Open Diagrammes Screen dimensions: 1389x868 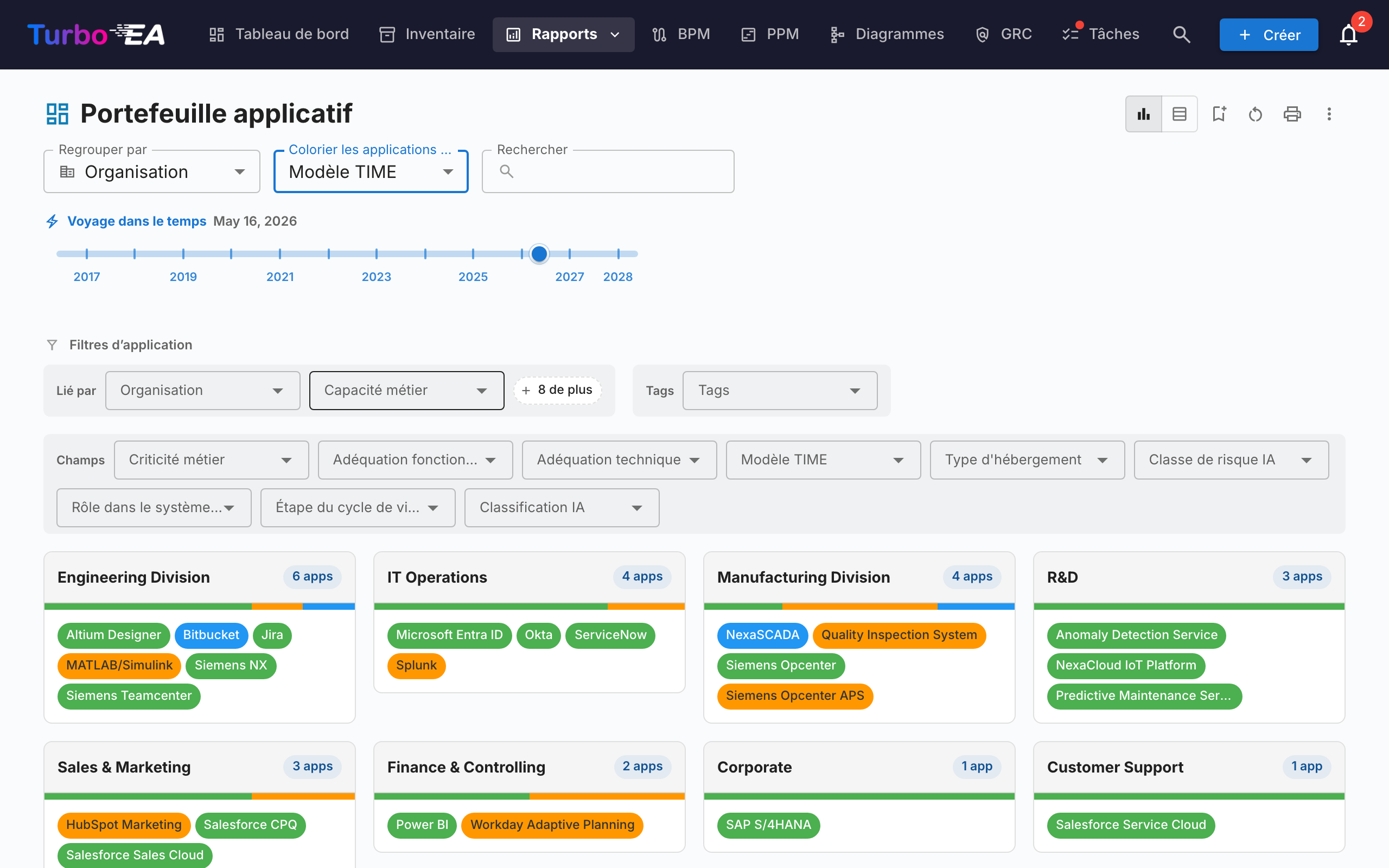pyautogui.click(x=887, y=34)
